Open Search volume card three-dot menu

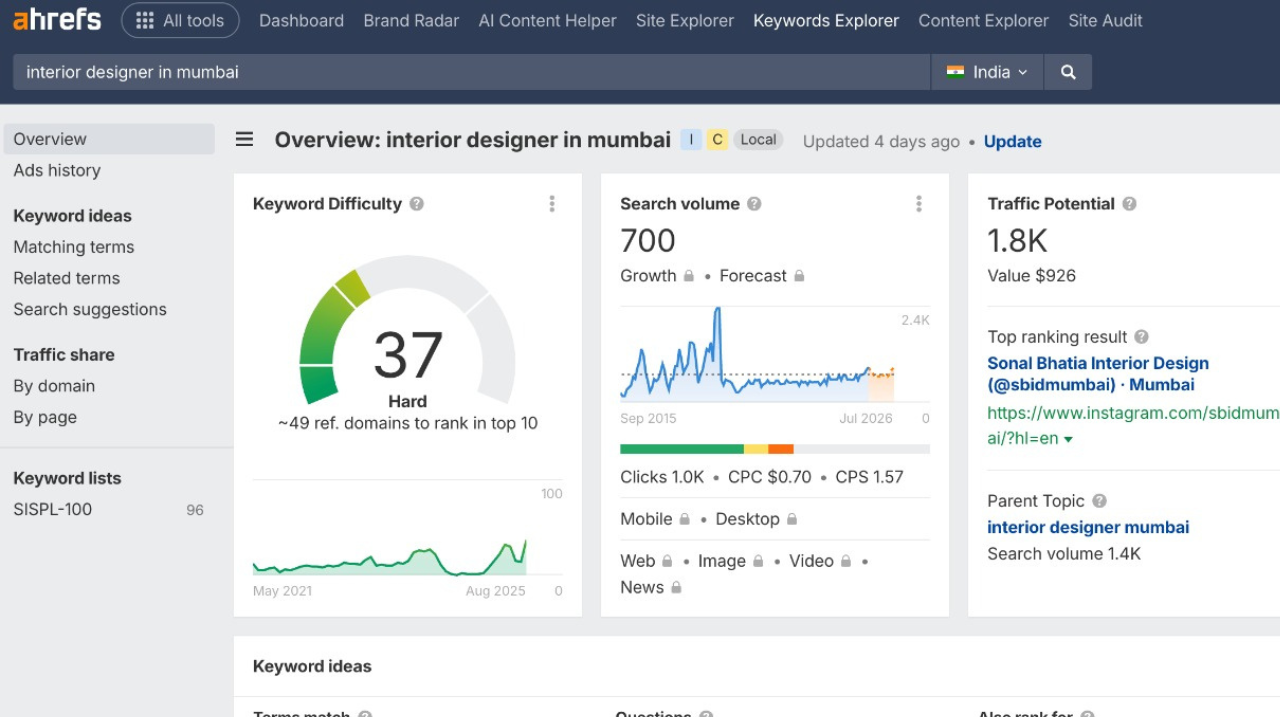(x=919, y=204)
